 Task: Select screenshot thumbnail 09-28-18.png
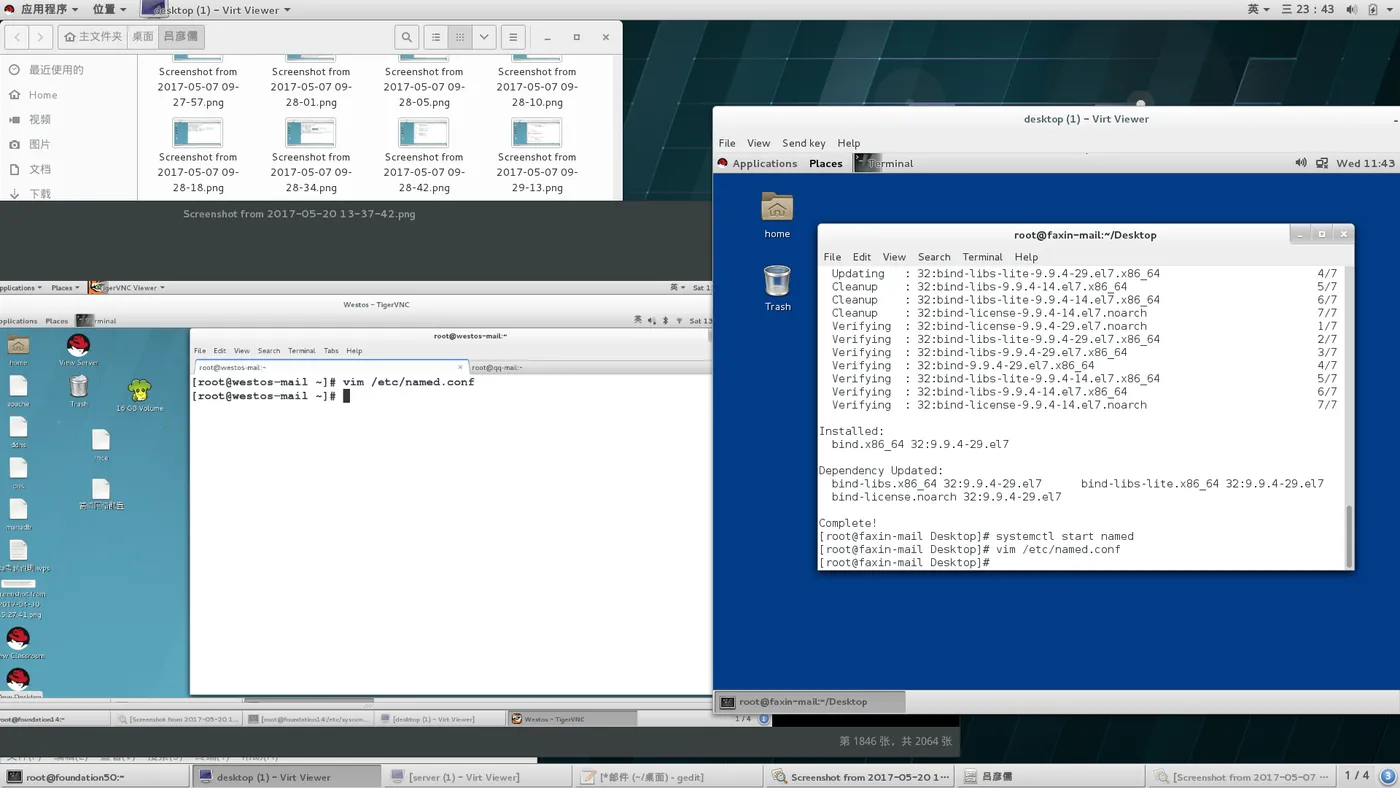(198, 132)
